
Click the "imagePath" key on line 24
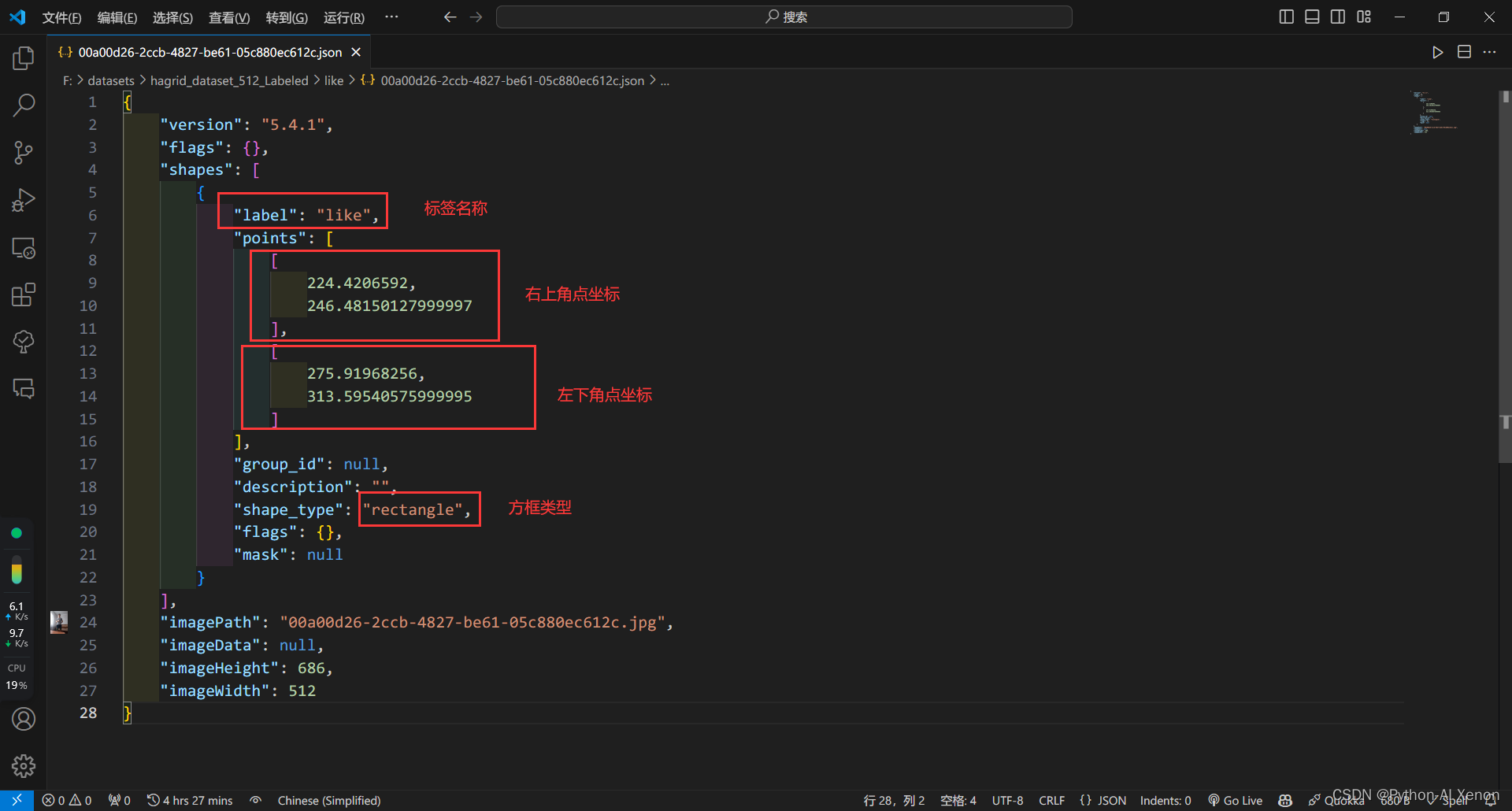click(210, 622)
